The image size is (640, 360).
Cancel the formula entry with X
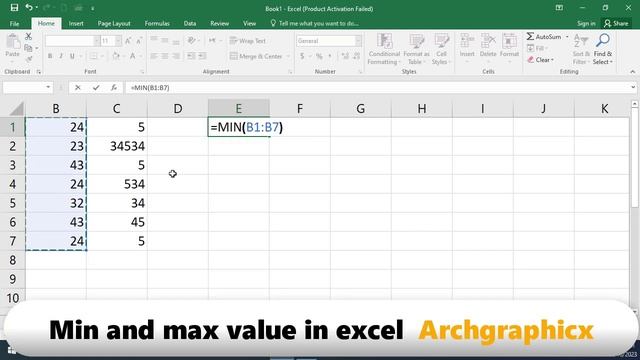point(78,87)
